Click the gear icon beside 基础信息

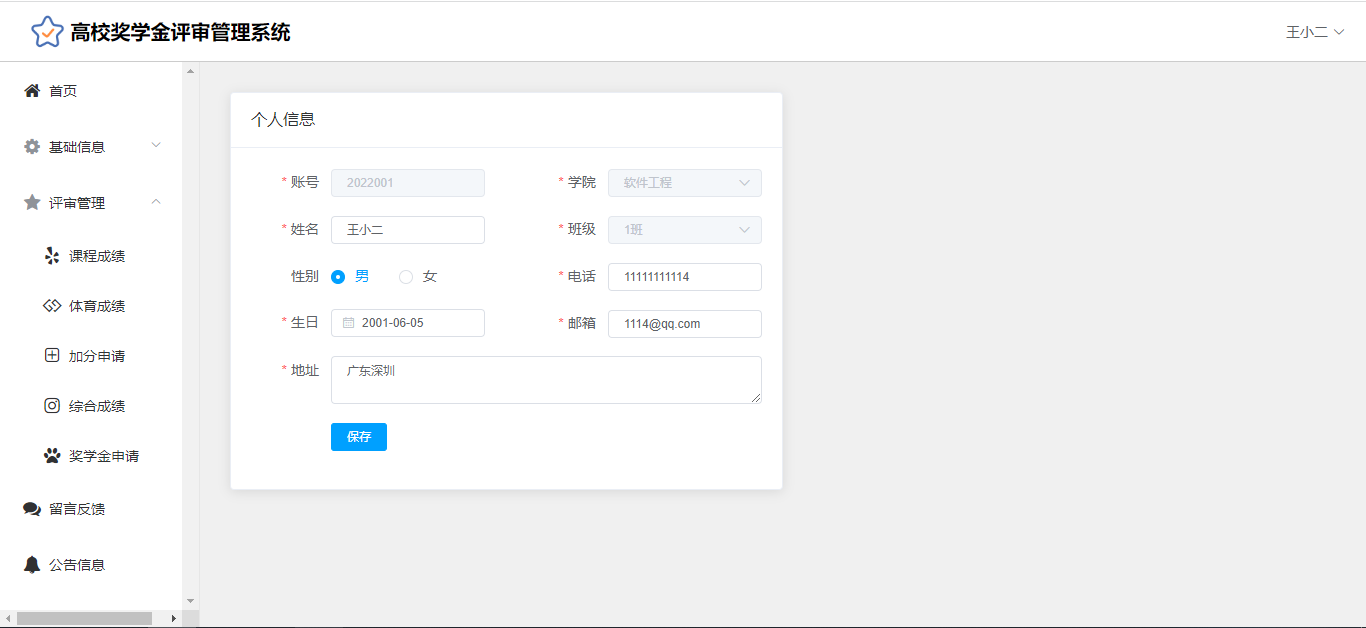coord(32,147)
